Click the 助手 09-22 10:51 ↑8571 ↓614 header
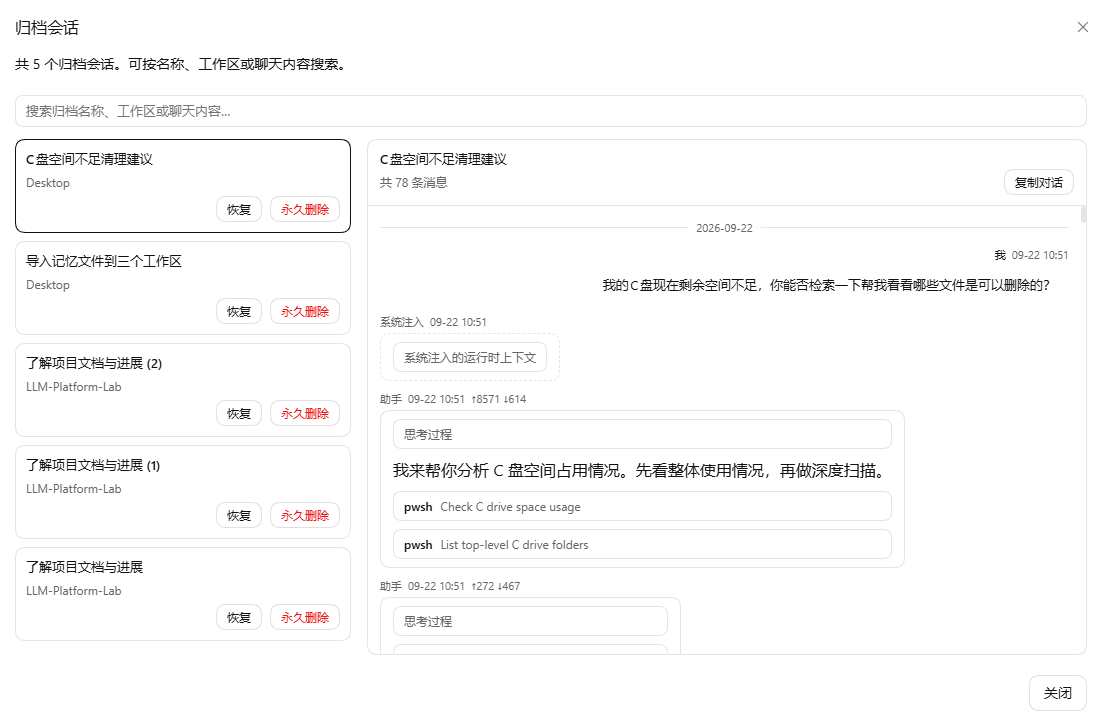The width and height of the screenshot is (1103, 722). tap(453, 399)
